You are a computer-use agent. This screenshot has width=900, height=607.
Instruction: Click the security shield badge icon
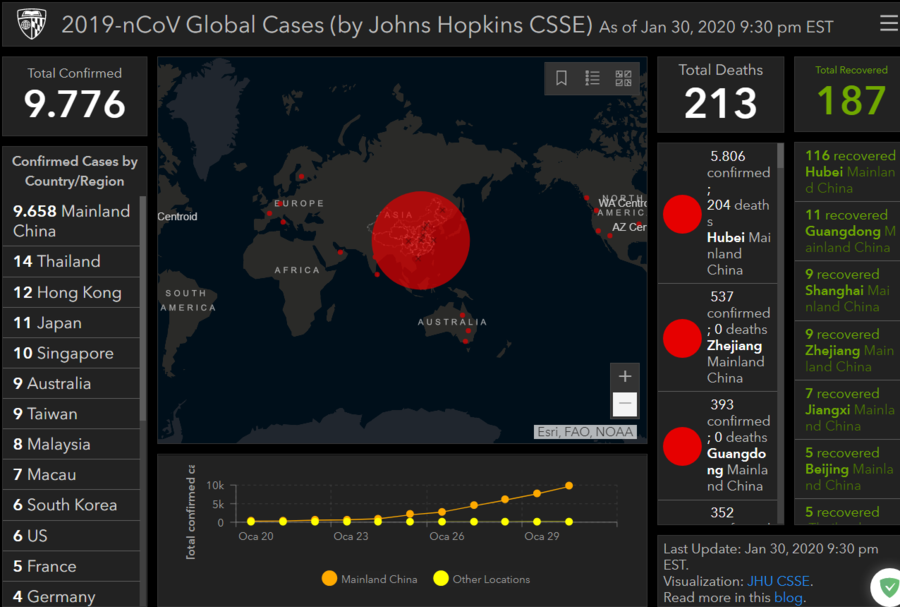[889, 587]
